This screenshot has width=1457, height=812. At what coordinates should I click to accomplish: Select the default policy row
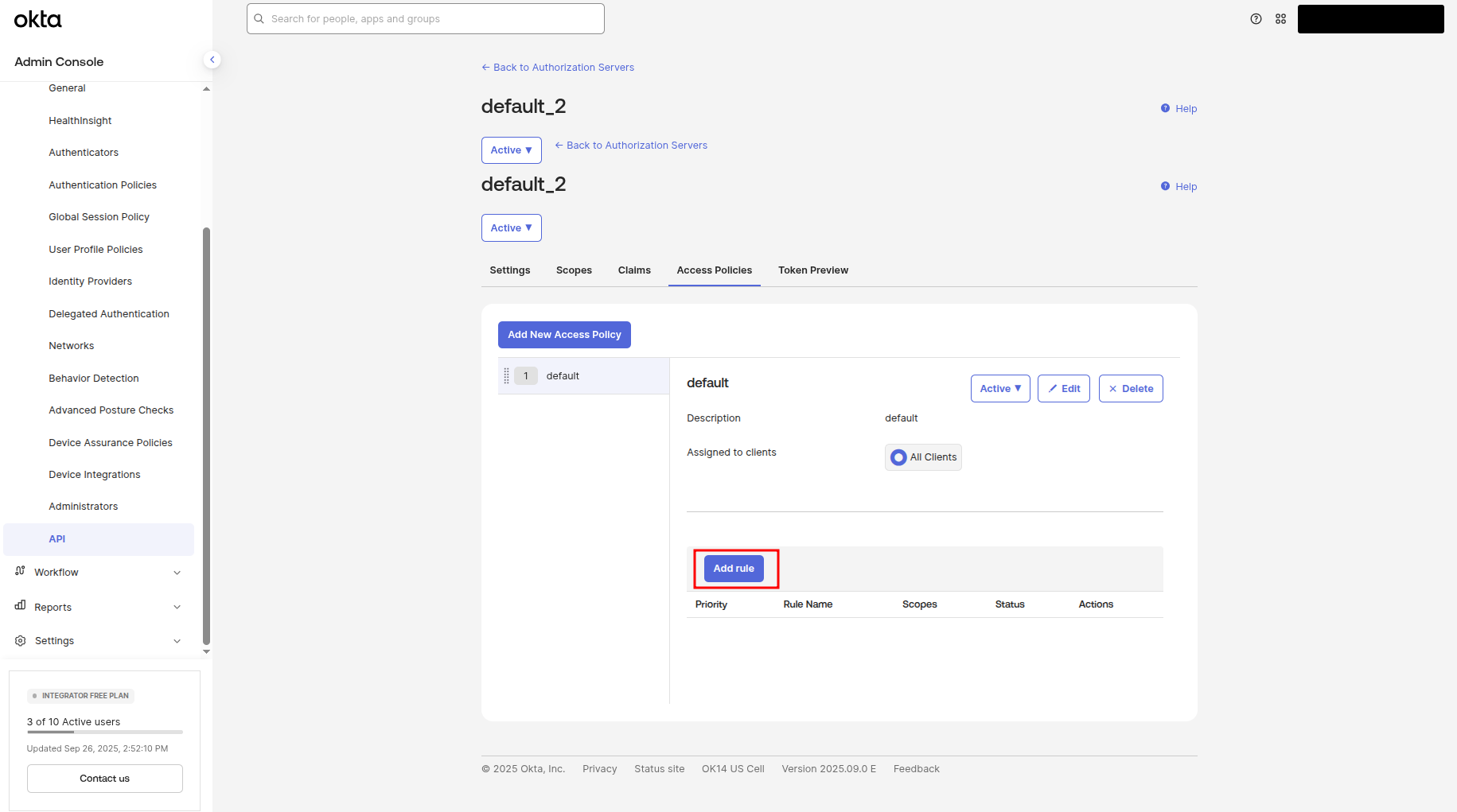click(x=583, y=376)
